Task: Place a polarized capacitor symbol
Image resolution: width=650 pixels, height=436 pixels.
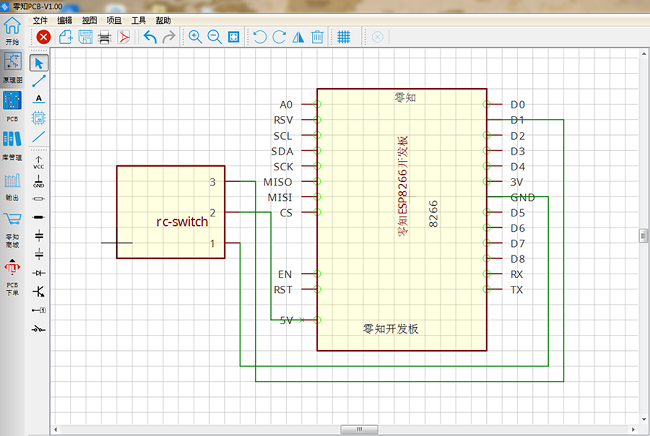Action: [39, 254]
